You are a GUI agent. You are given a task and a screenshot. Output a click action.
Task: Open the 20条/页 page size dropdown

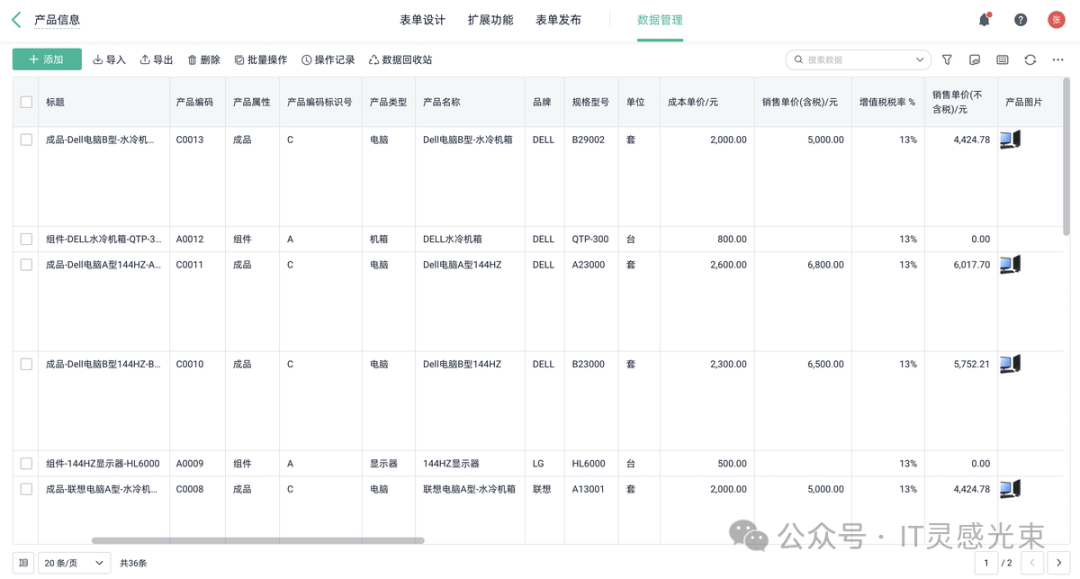coord(74,563)
